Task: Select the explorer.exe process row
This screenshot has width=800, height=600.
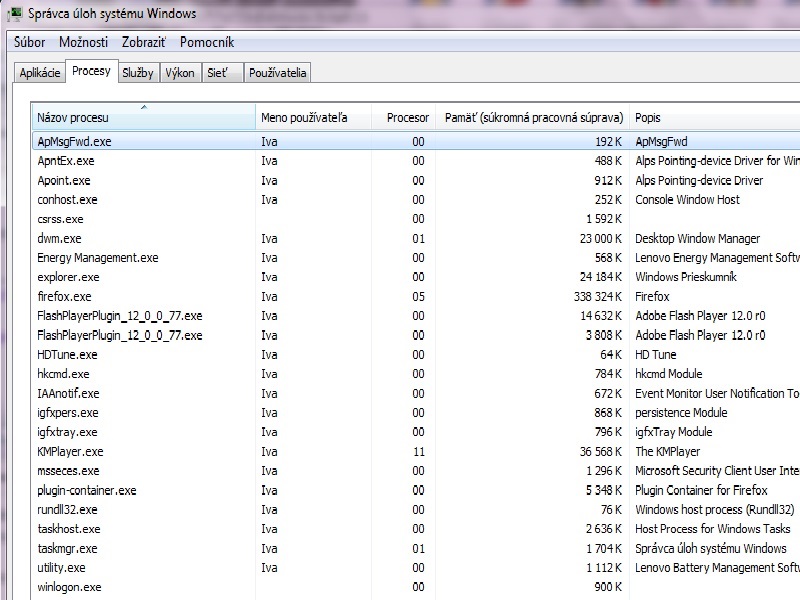Action: (x=68, y=277)
